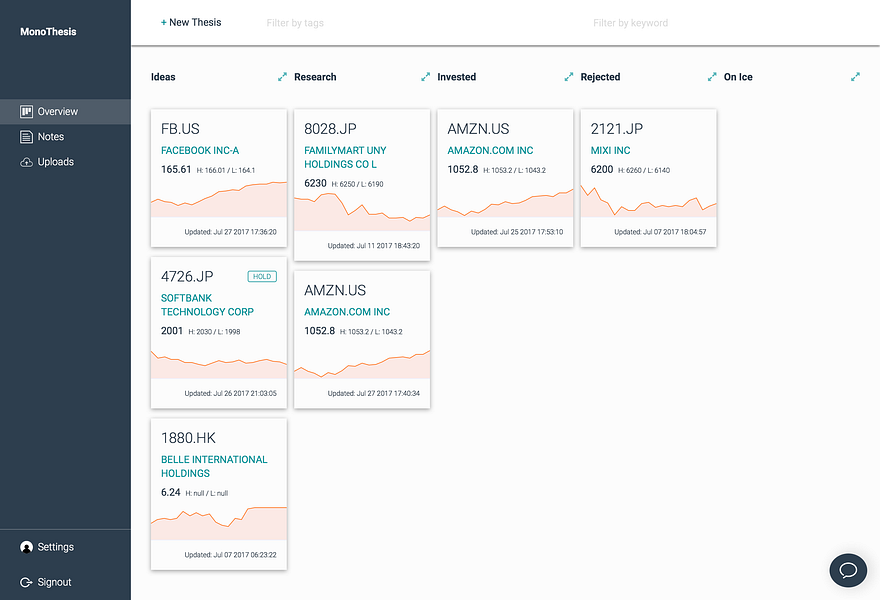Click the 2121.JP price chart
This screenshot has height=600, width=880.
648,200
